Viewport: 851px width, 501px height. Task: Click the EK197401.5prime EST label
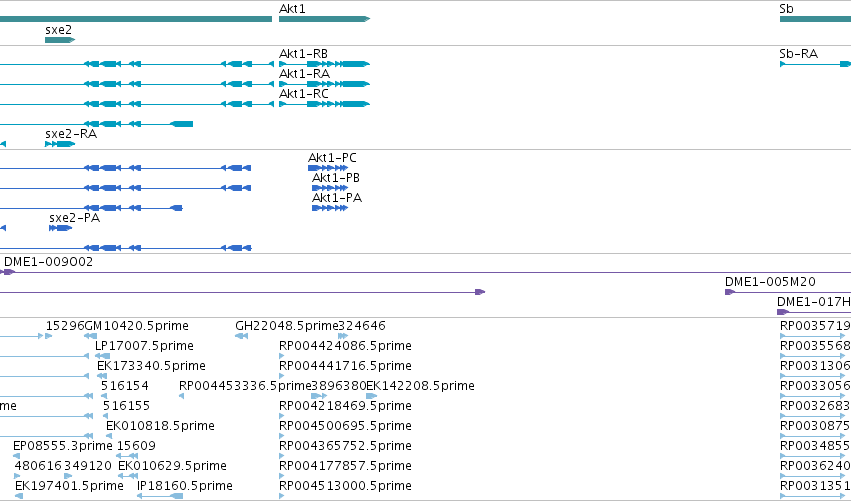click(69, 486)
